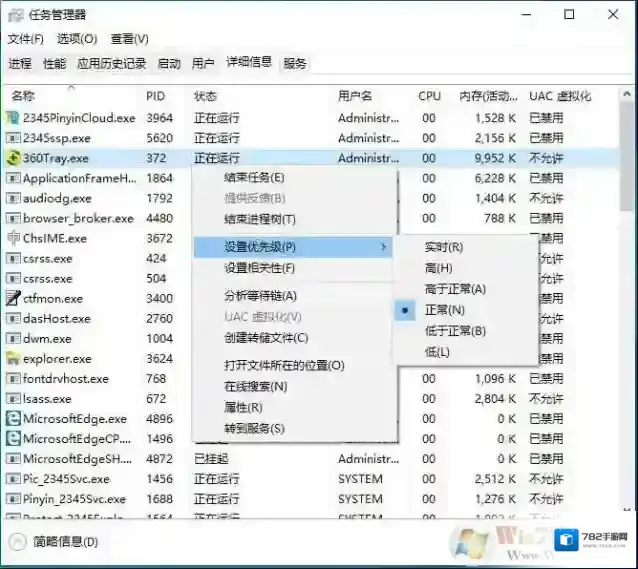Click the lsass.exe process icon

[x=13, y=398]
